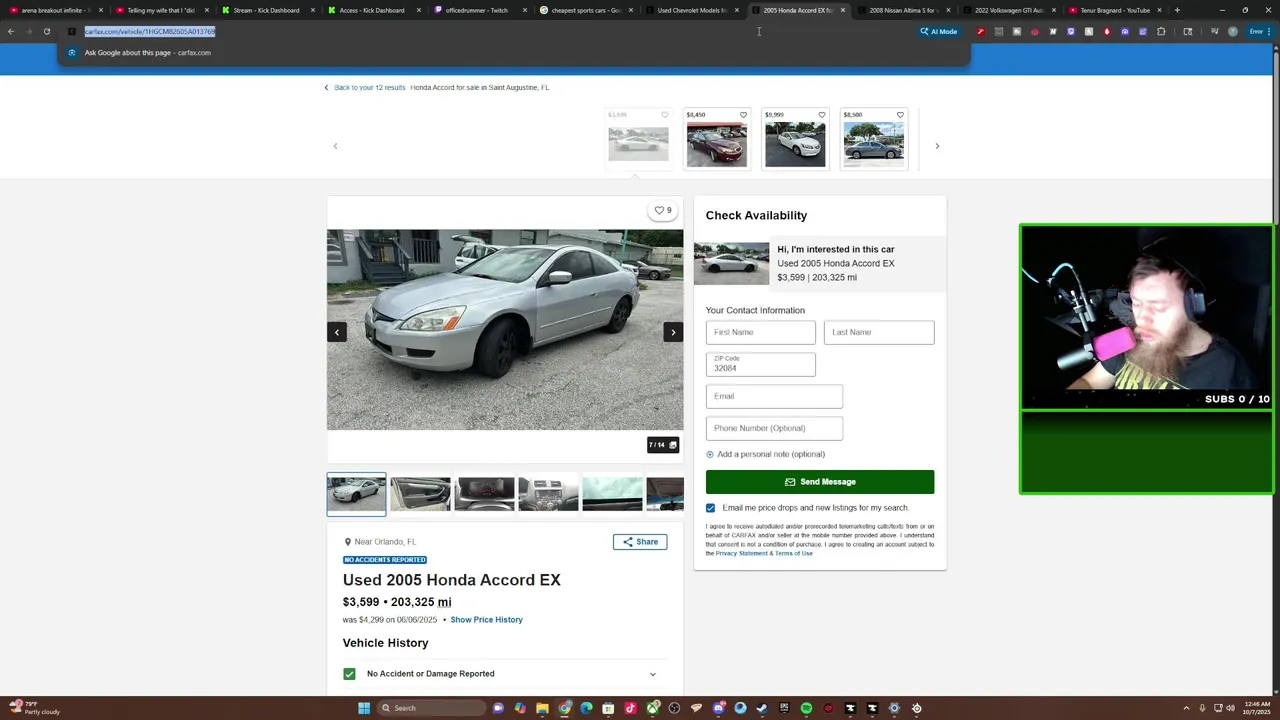The image size is (1280, 720).
Task: Show previous photo with left arrow
Action: (337, 332)
